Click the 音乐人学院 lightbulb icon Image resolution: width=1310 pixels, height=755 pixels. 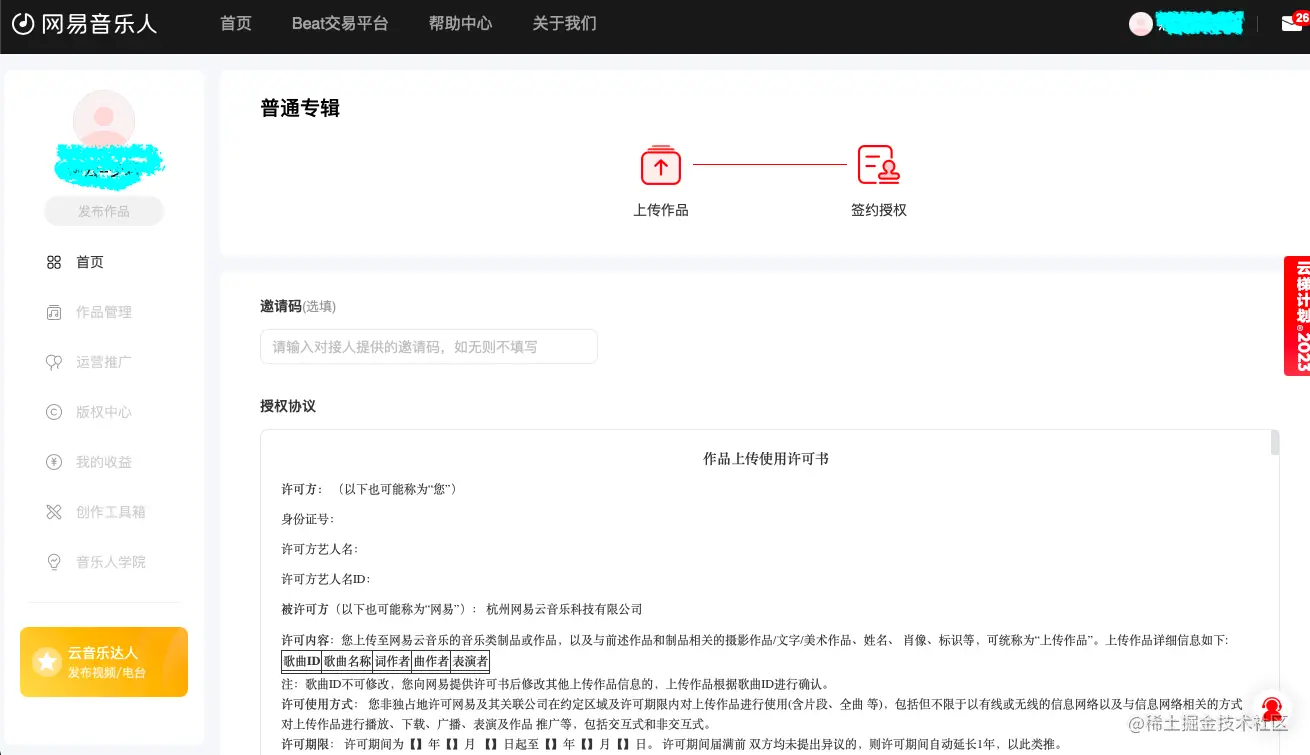[54, 562]
